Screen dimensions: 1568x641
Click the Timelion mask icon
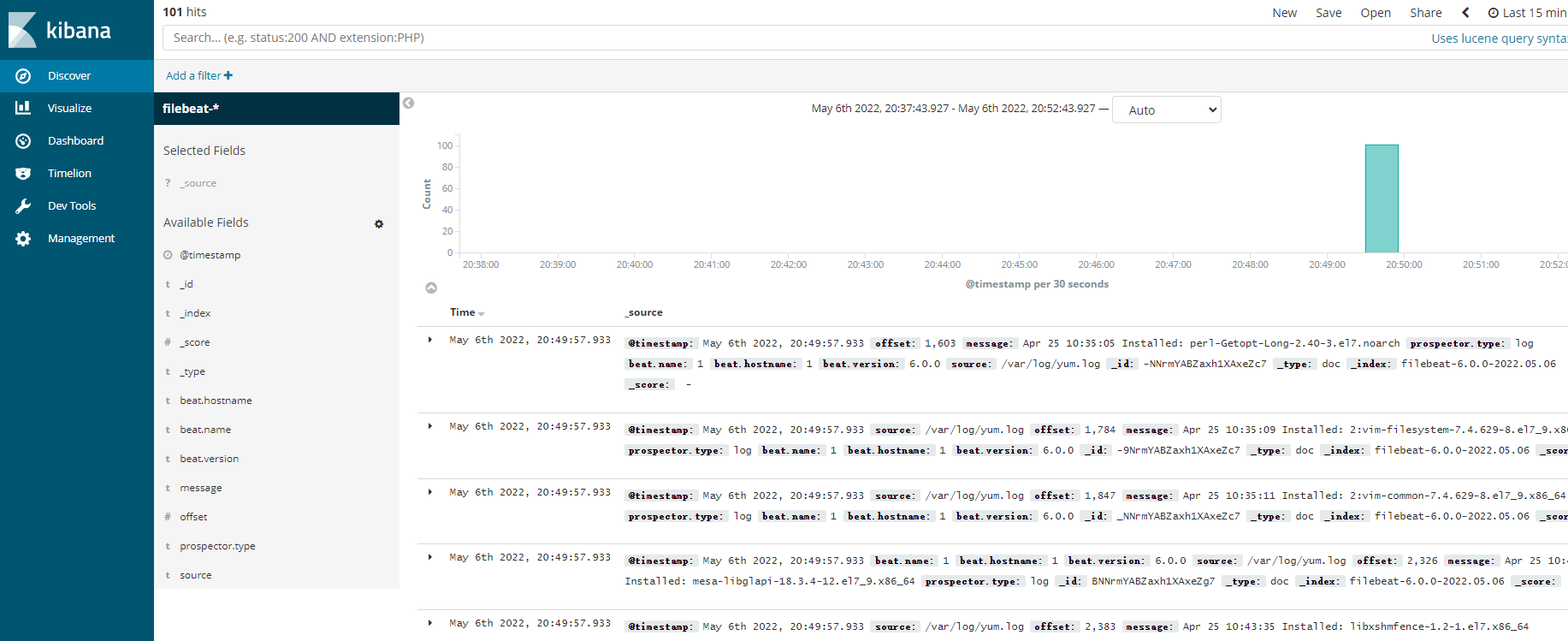[x=23, y=174]
